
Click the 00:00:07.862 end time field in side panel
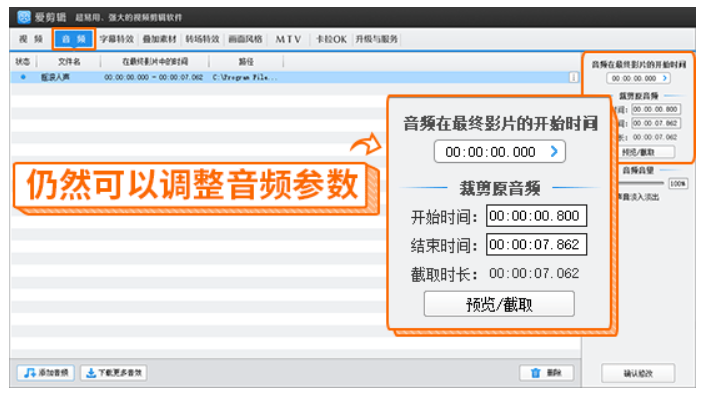pyautogui.click(x=656, y=123)
